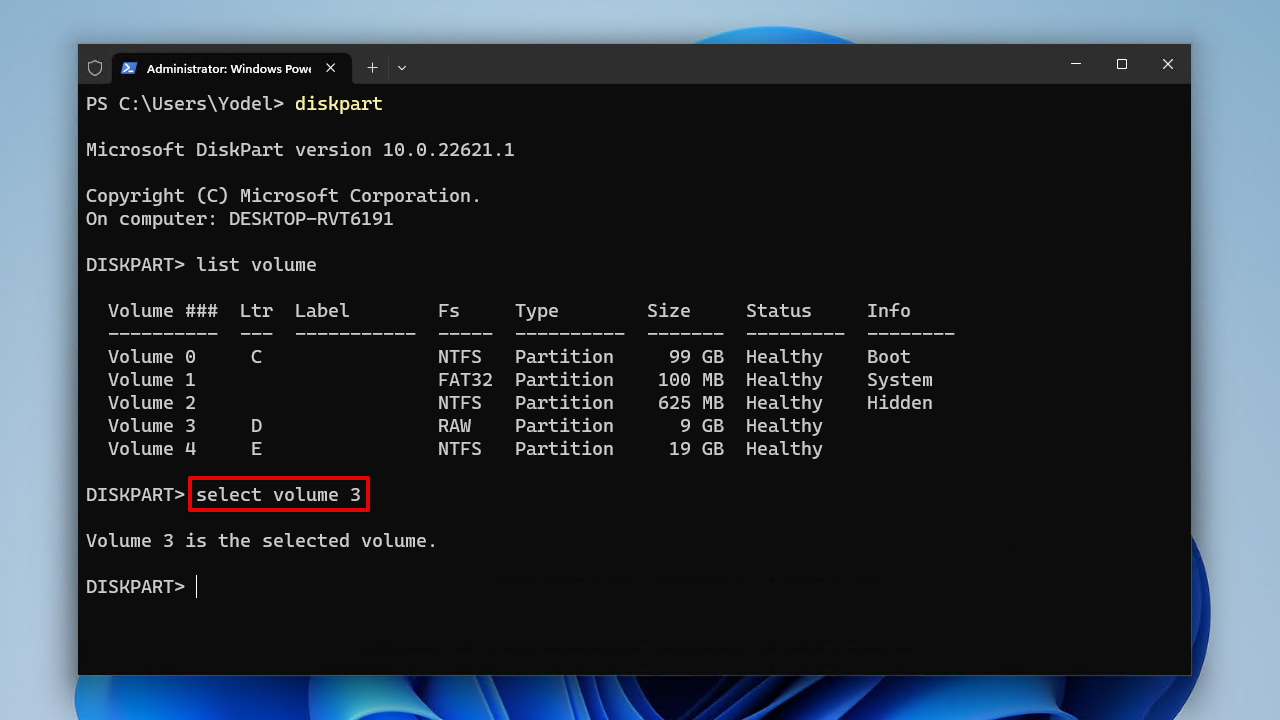Click 'Boot' info of Volume 0
Viewport: 1280px width, 720px height.
888,357
